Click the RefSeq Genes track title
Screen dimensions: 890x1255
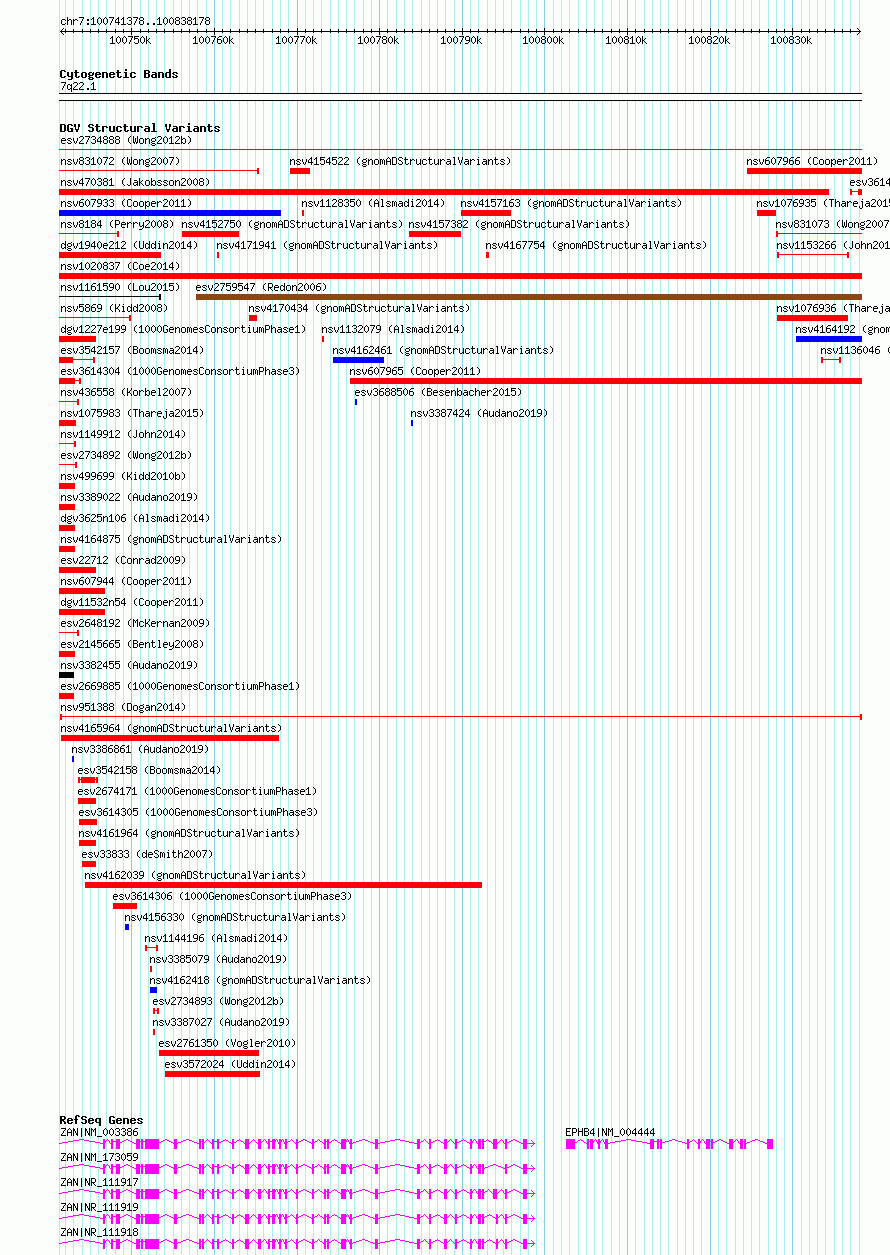pyautogui.click(x=101, y=1120)
